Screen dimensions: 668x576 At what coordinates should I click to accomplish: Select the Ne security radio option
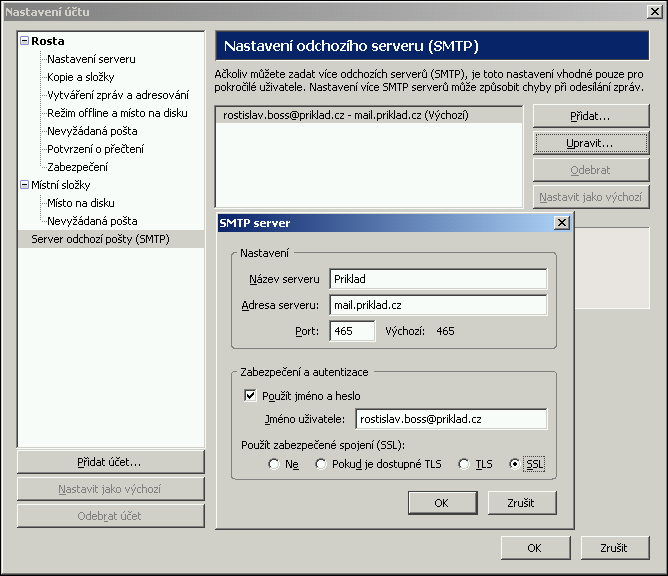tap(274, 464)
